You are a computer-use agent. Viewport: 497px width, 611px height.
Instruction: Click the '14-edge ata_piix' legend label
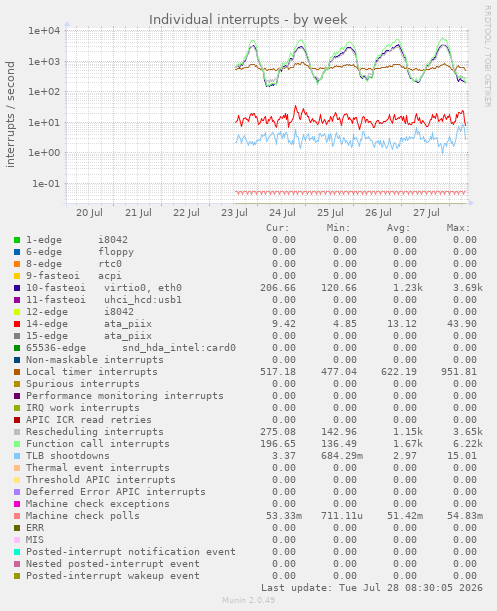pyautogui.click(x=89, y=324)
